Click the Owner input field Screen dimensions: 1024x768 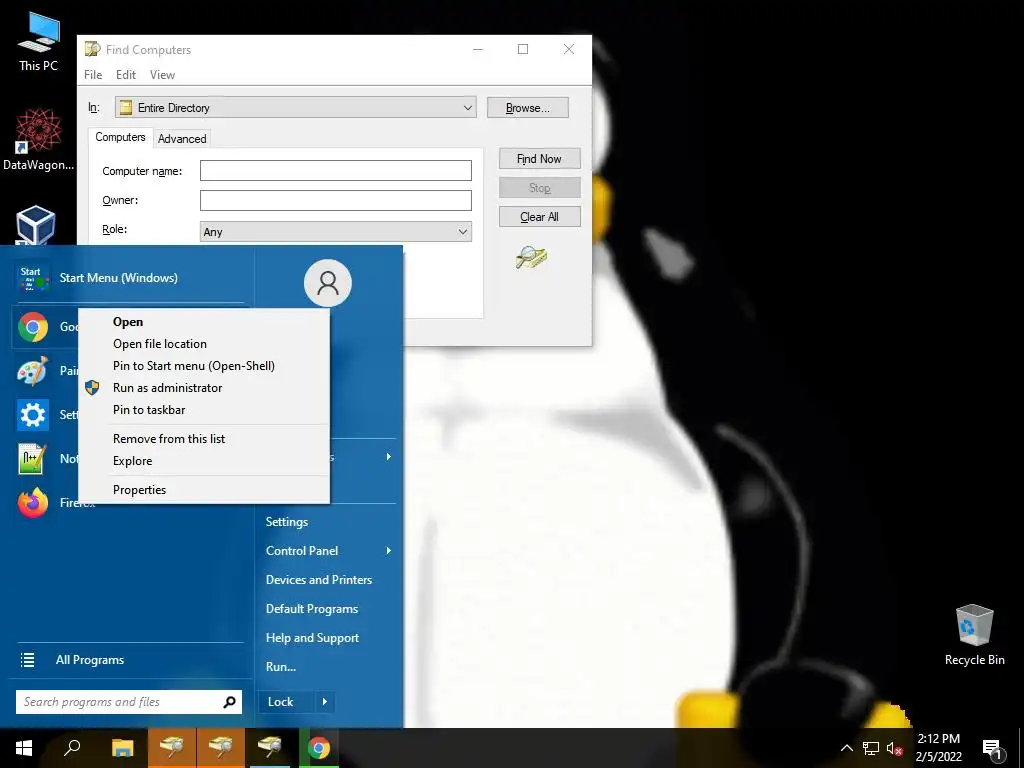pyautogui.click(x=336, y=200)
